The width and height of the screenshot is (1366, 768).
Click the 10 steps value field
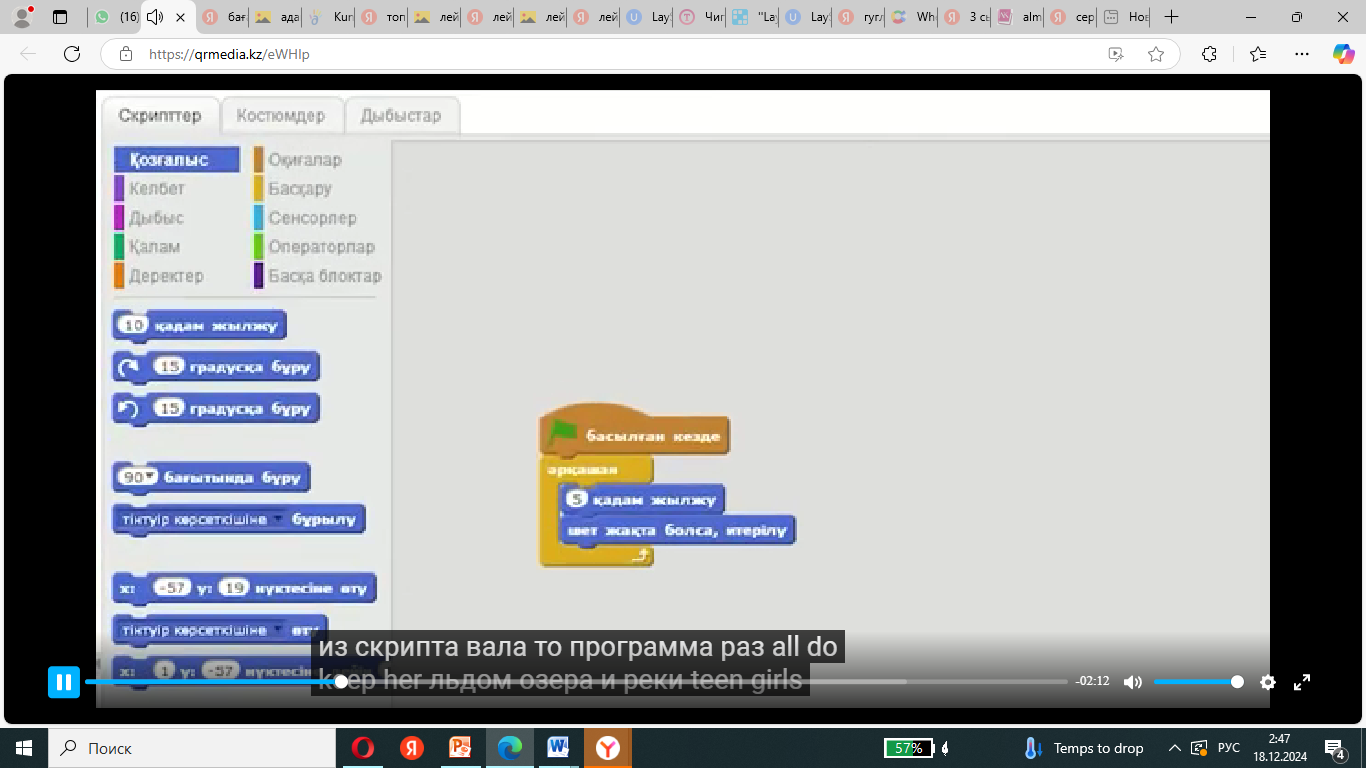pos(132,325)
